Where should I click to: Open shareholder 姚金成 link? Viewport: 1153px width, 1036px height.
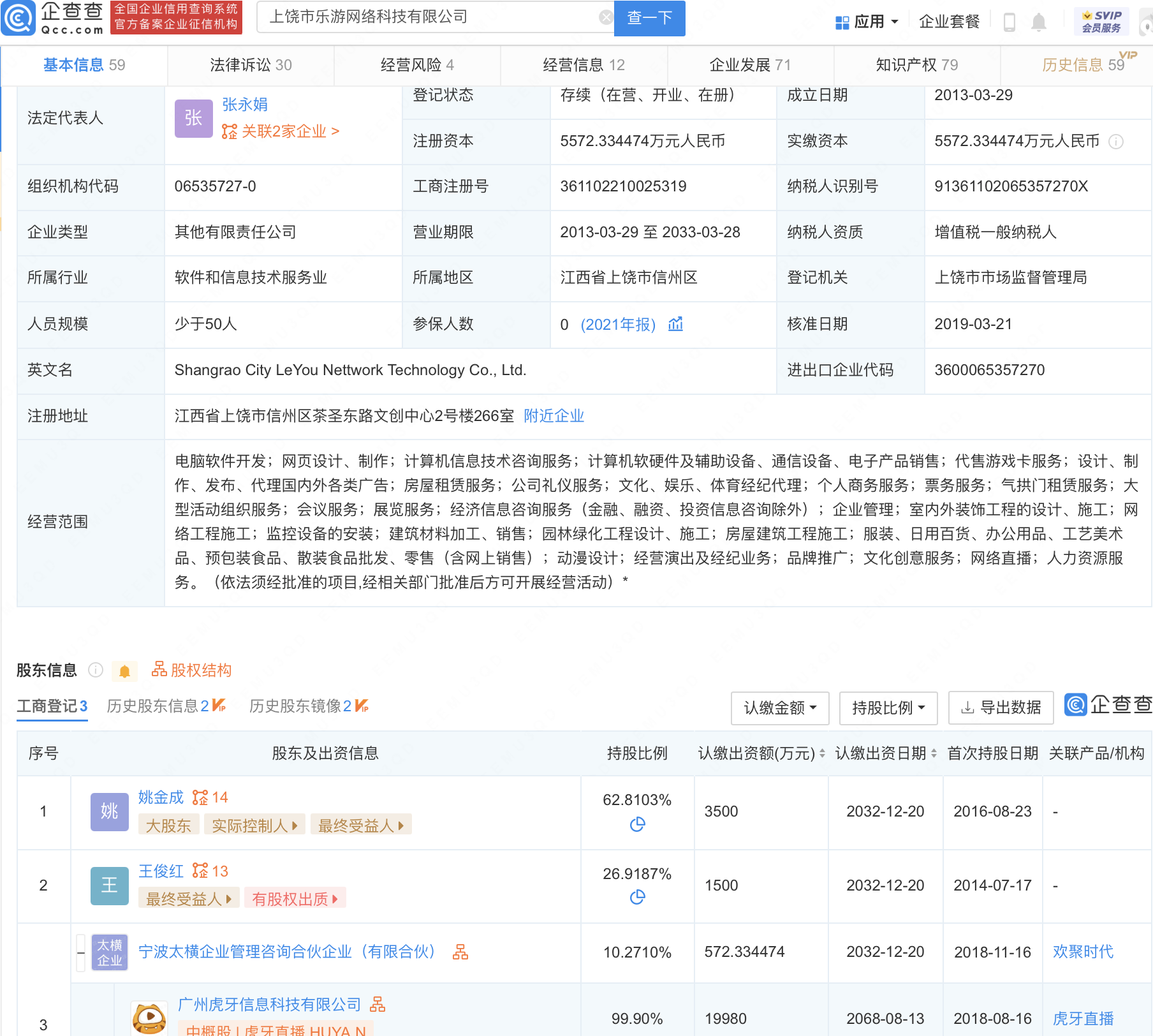click(161, 797)
